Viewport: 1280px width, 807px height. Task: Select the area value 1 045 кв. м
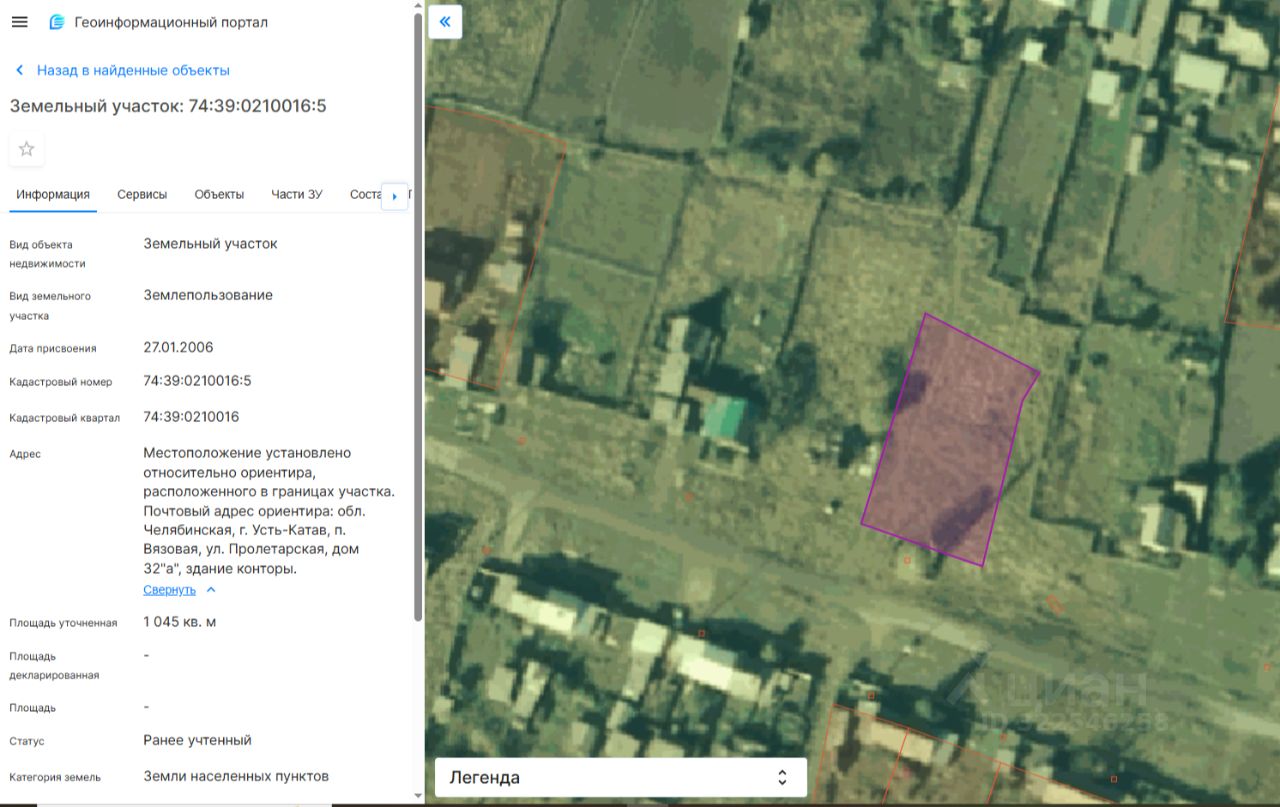[x=180, y=622]
